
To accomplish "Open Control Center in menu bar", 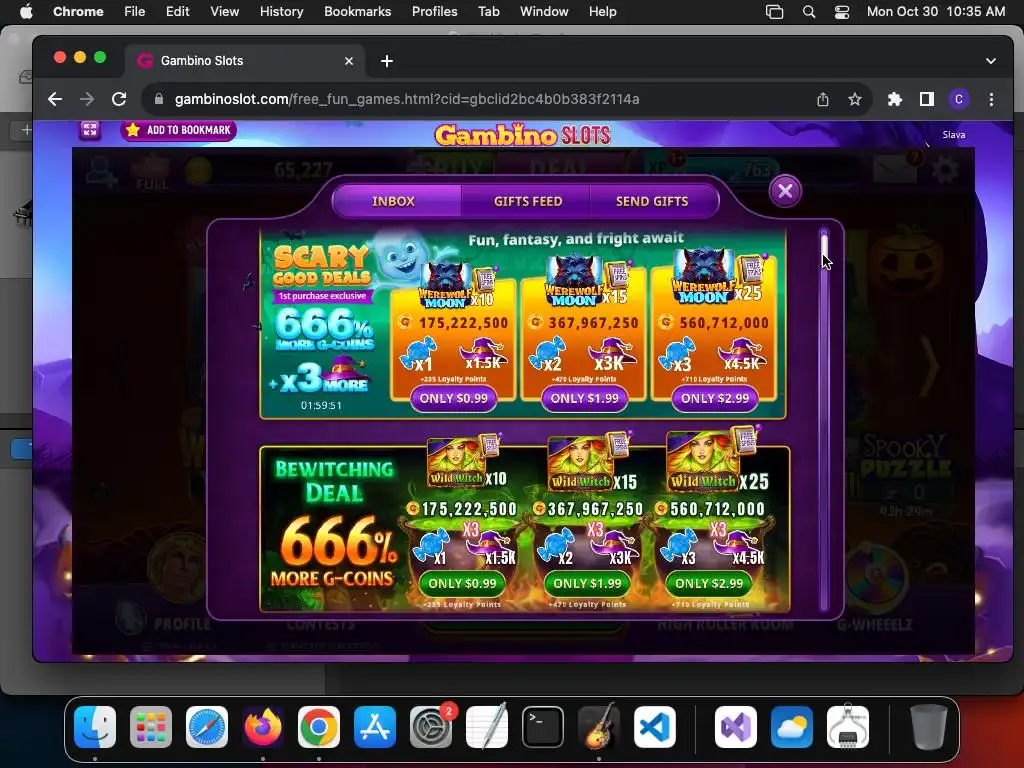I will [x=842, y=12].
